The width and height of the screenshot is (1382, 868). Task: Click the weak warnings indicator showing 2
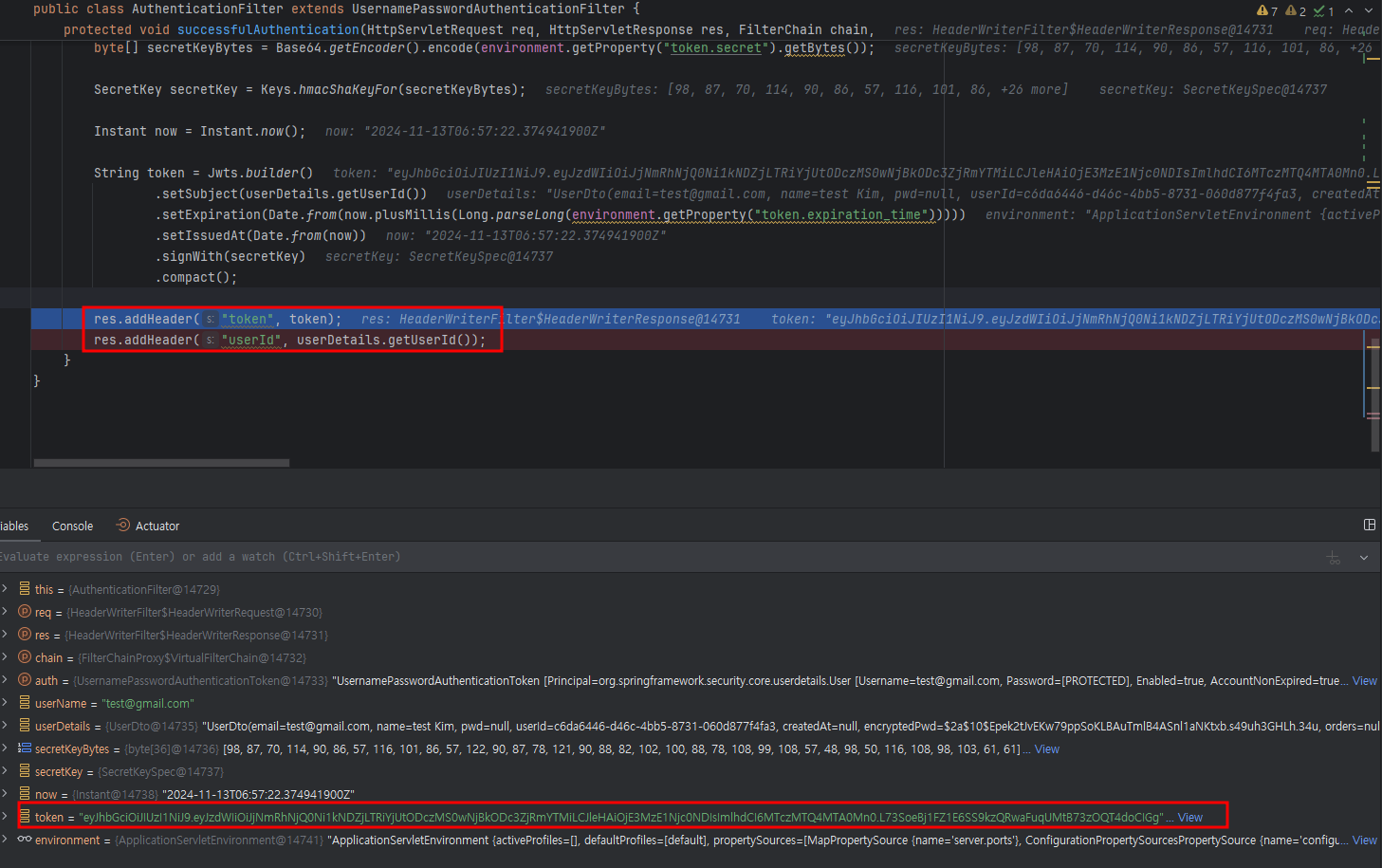click(x=1296, y=10)
